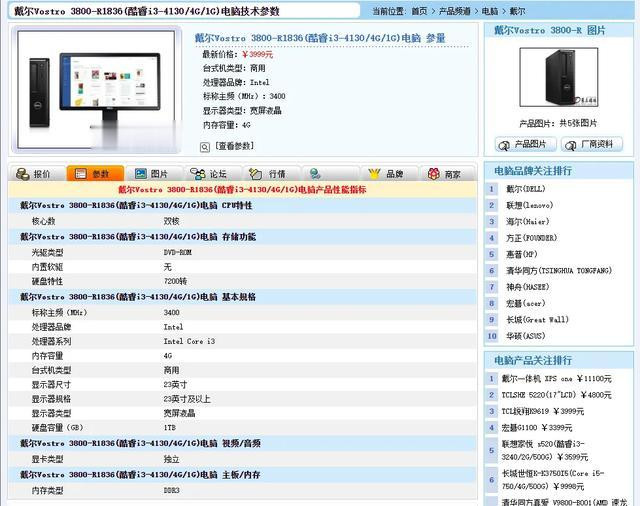The image size is (640, 506).
Task: Click the coins icon on 报价 tab
Action: tap(22, 174)
